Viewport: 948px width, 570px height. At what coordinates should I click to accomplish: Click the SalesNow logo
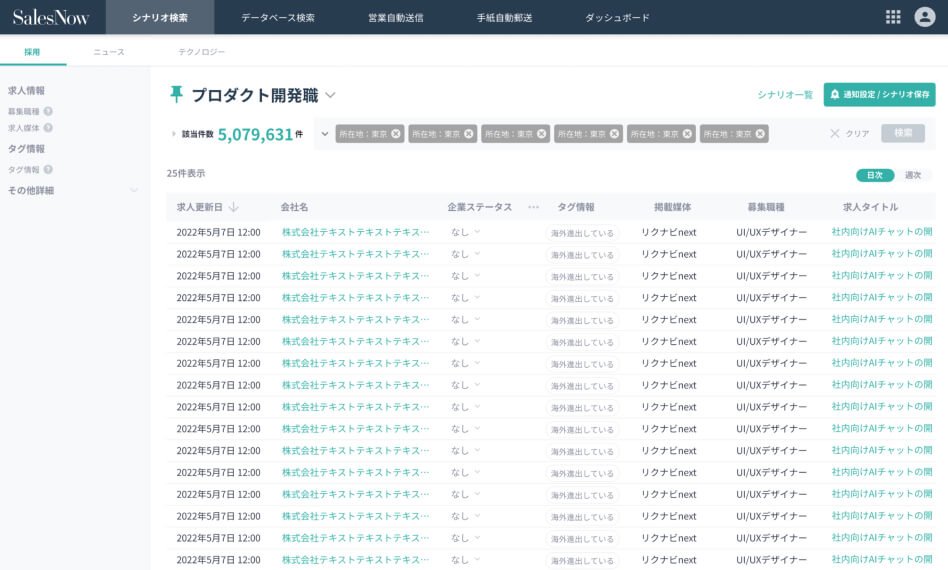click(51, 18)
